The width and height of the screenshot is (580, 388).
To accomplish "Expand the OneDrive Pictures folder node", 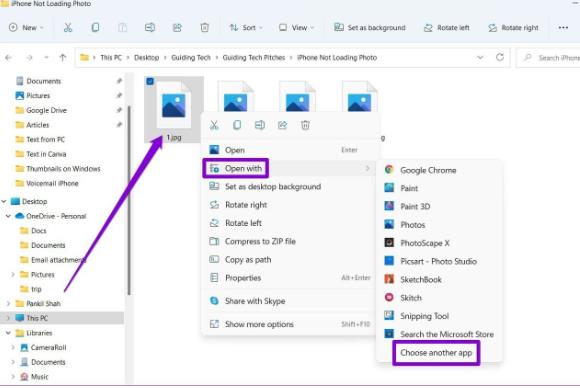I will (13, 274).
